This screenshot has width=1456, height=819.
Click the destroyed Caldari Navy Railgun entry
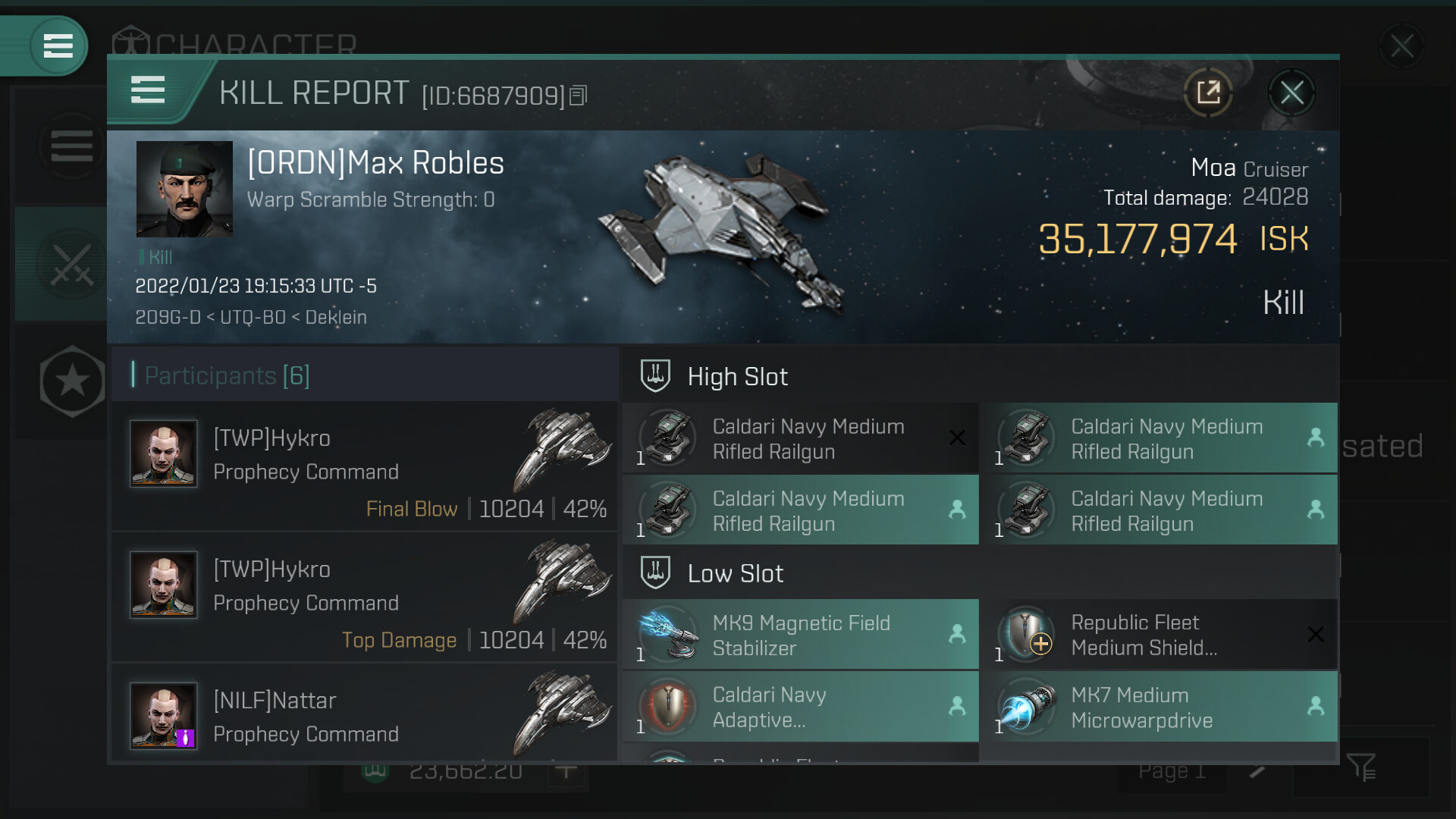point(800,438)
